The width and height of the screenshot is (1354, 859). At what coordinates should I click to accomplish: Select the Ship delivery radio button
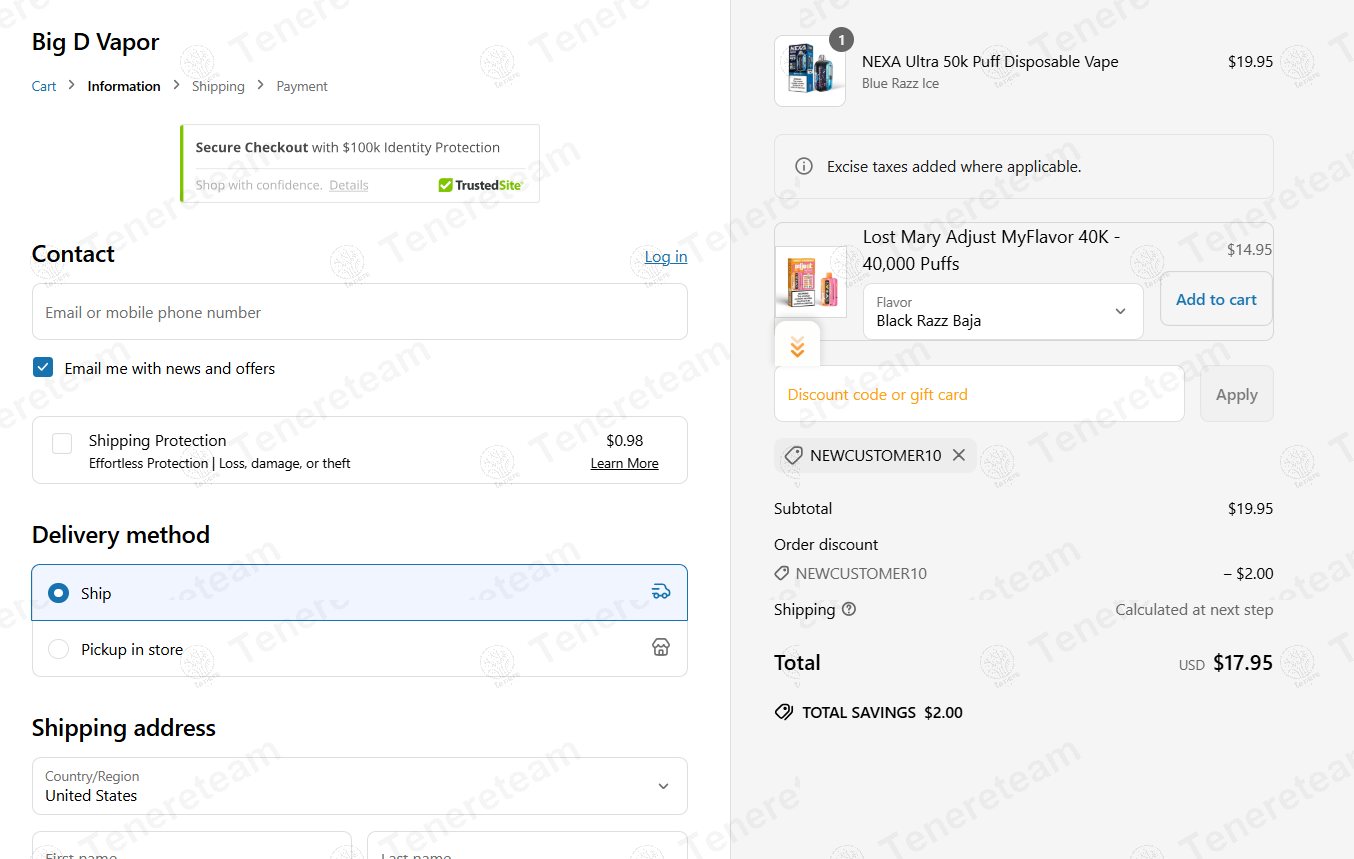tap(59, 593)
